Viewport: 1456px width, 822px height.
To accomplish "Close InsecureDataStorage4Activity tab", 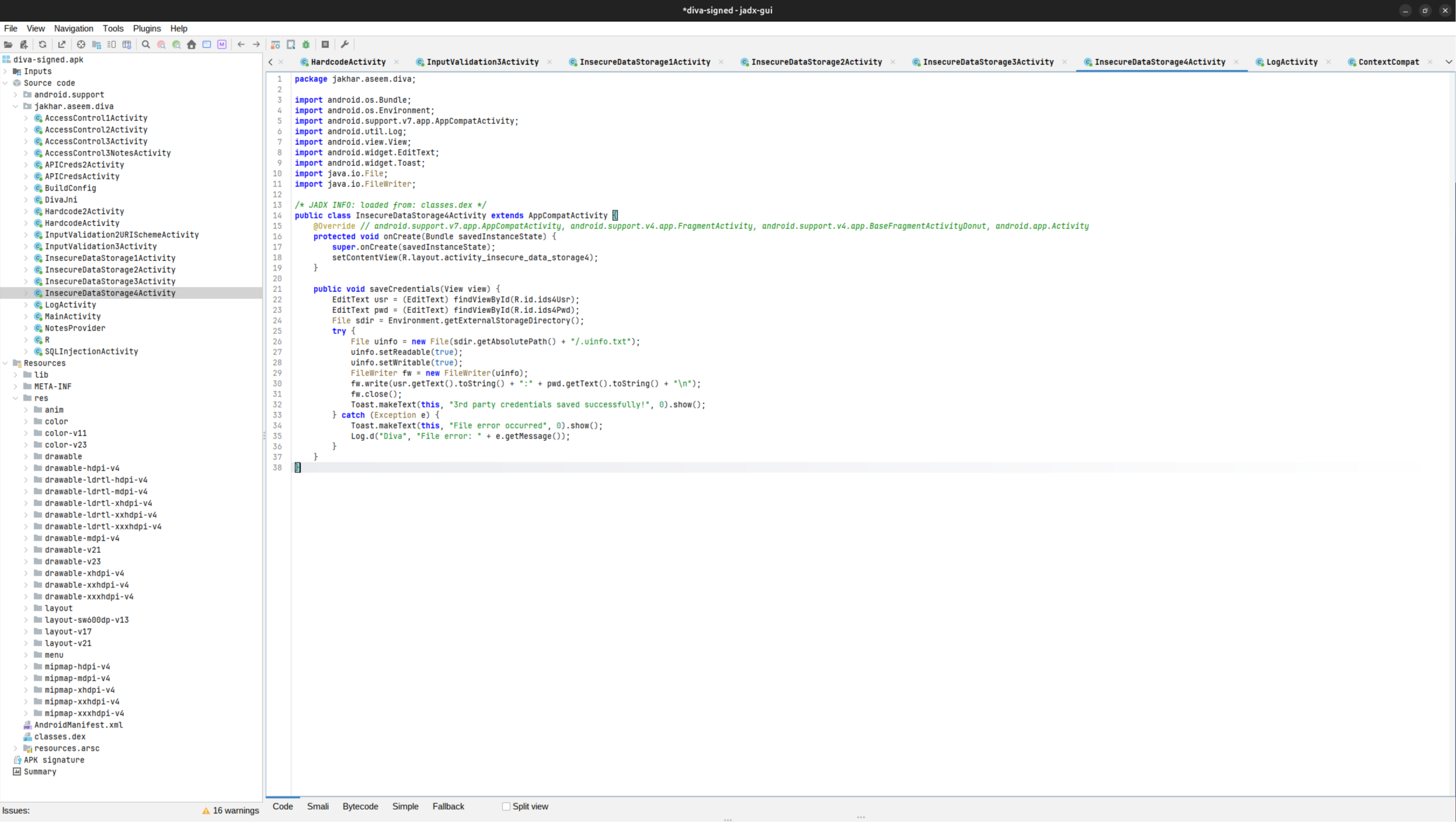I will pos(1236,62).
